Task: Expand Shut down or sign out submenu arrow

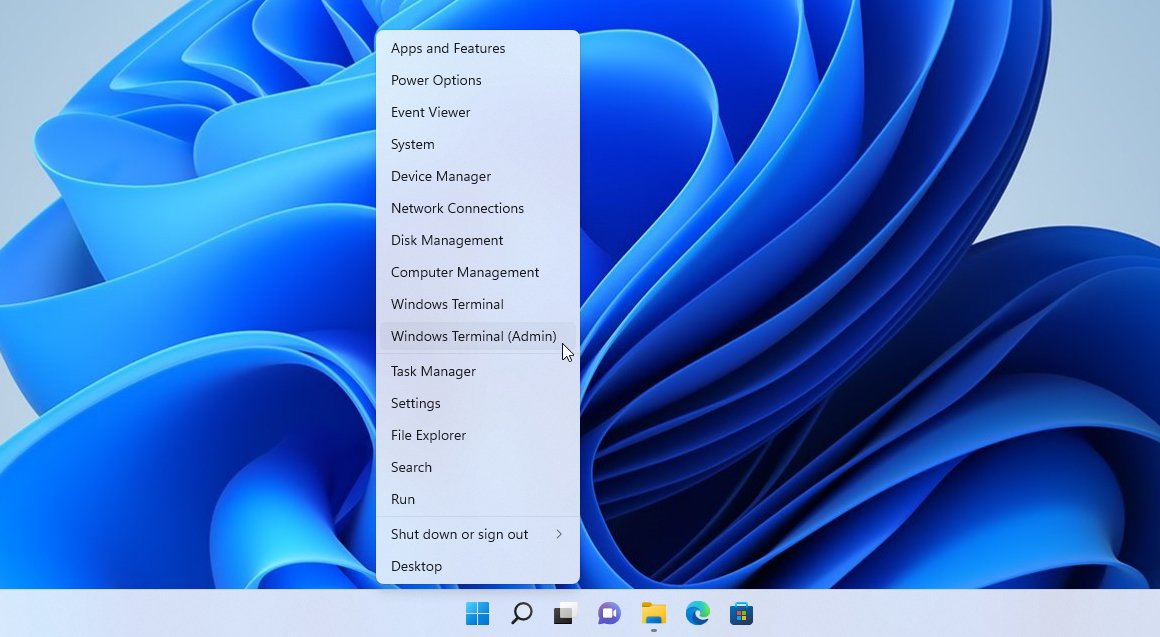Action: 559,534
